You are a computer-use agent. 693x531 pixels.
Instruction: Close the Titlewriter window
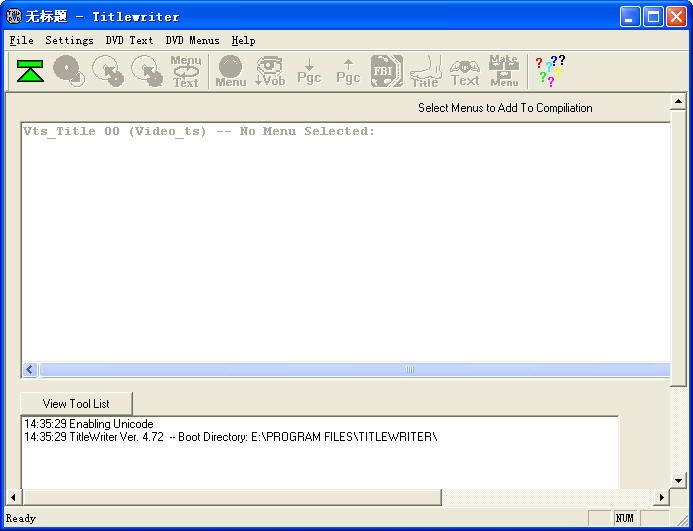[676, 17]
